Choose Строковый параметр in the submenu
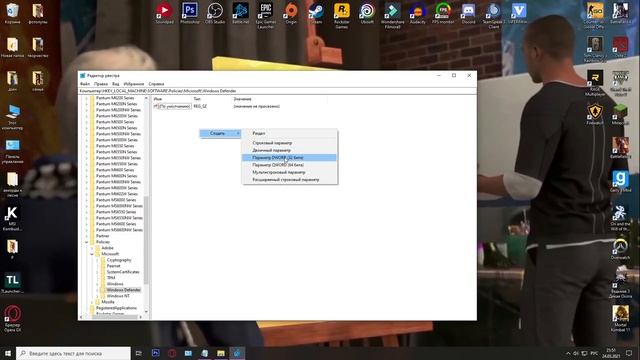The height and width of the screenshot is (360, 640). click(289, 143)
